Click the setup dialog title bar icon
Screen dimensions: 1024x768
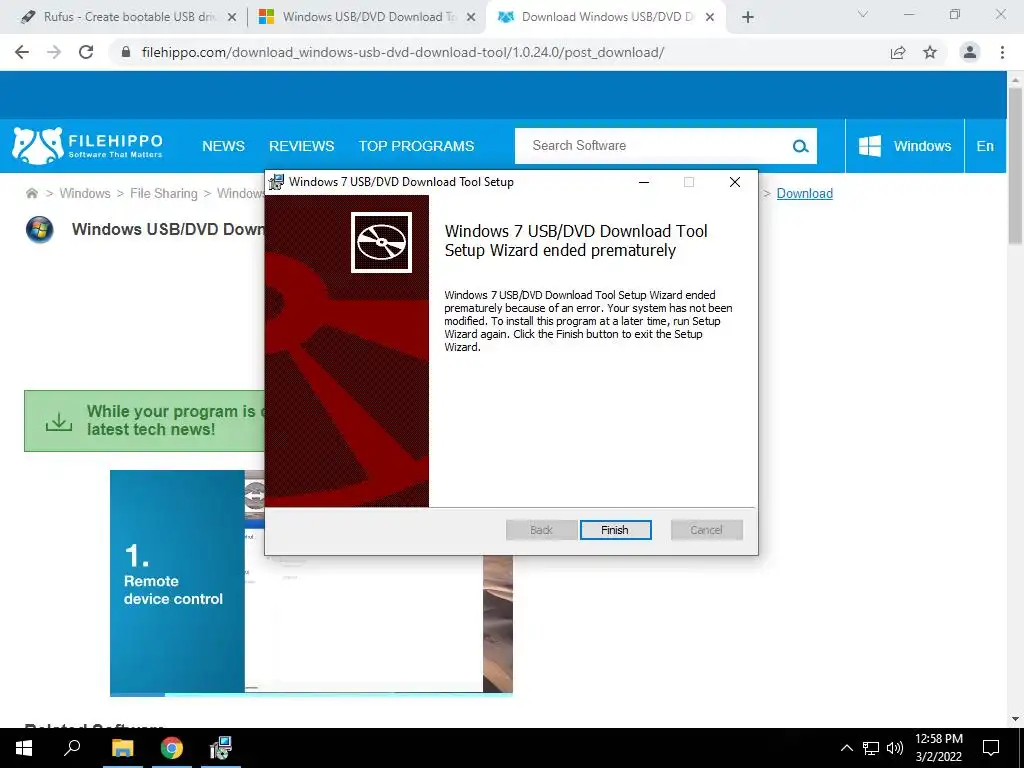(x=277, y=182)
